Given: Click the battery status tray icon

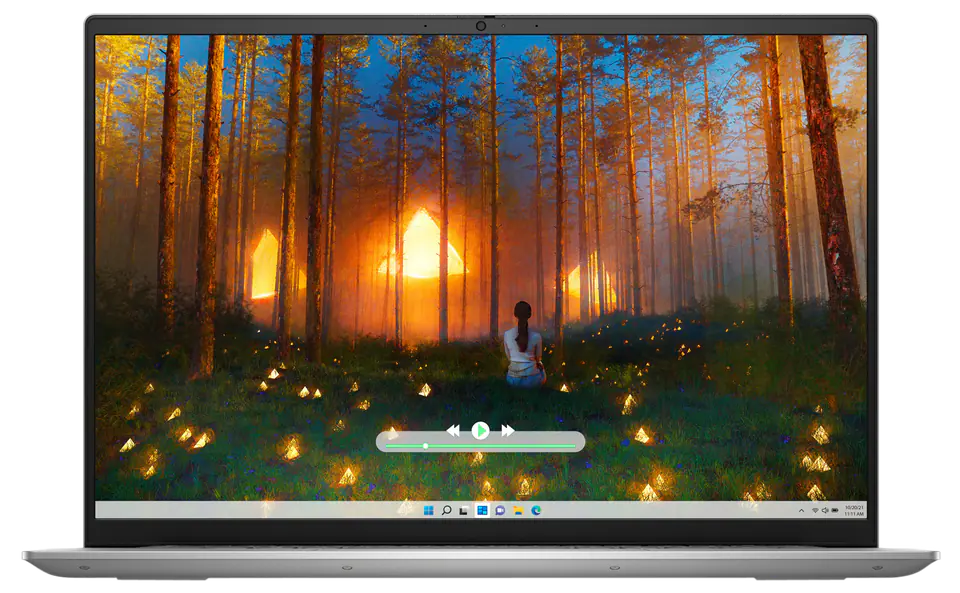Looking at the screenshot, I should [x=834, y=510].
